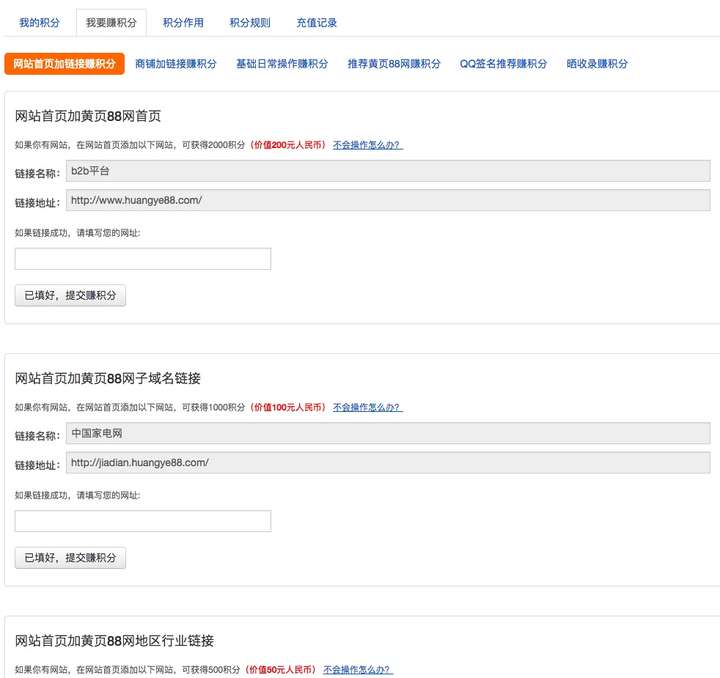This screenshot has height=678, width=720.
Task: Open 晒收录赚积分 section
Action: (597, 64)
